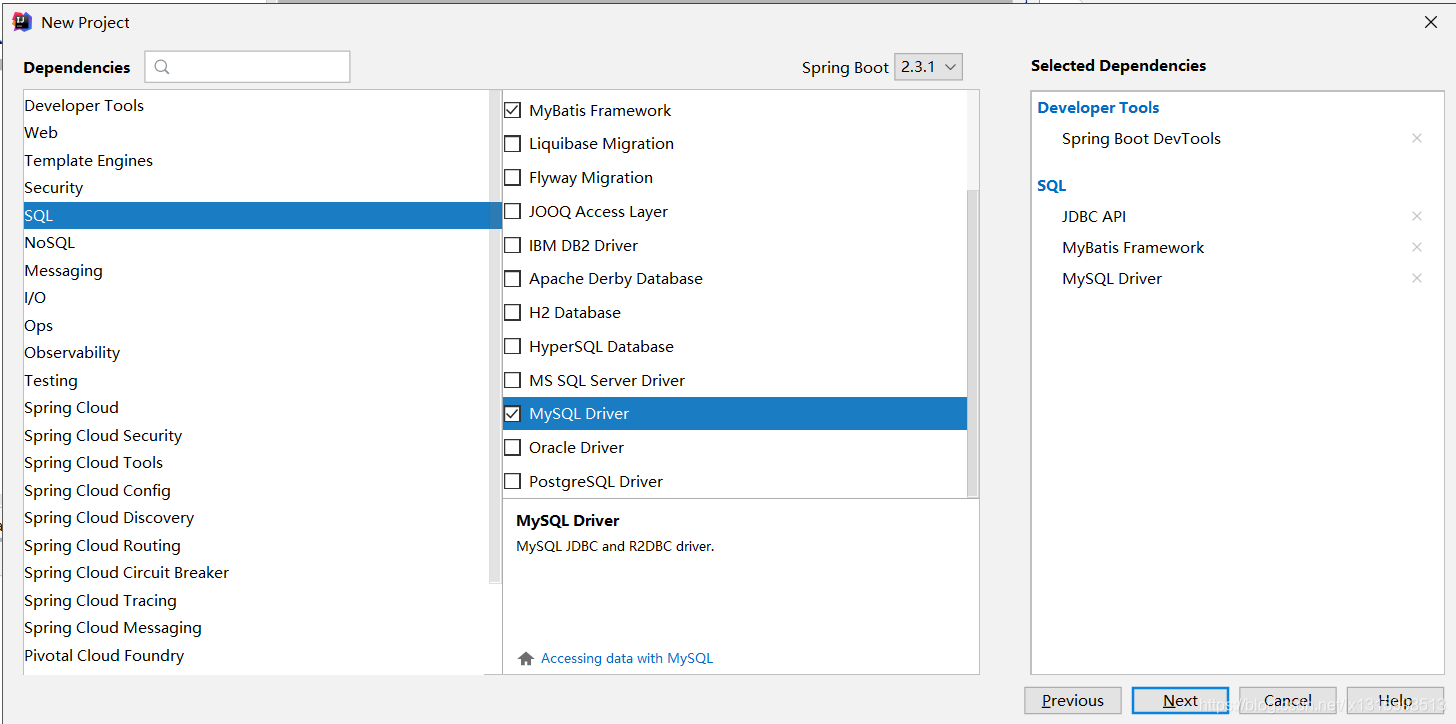Viewport: 1456px width, 724px height.
Task: Check Liquibase Migration checkbox
Action: tap(512, 144)
